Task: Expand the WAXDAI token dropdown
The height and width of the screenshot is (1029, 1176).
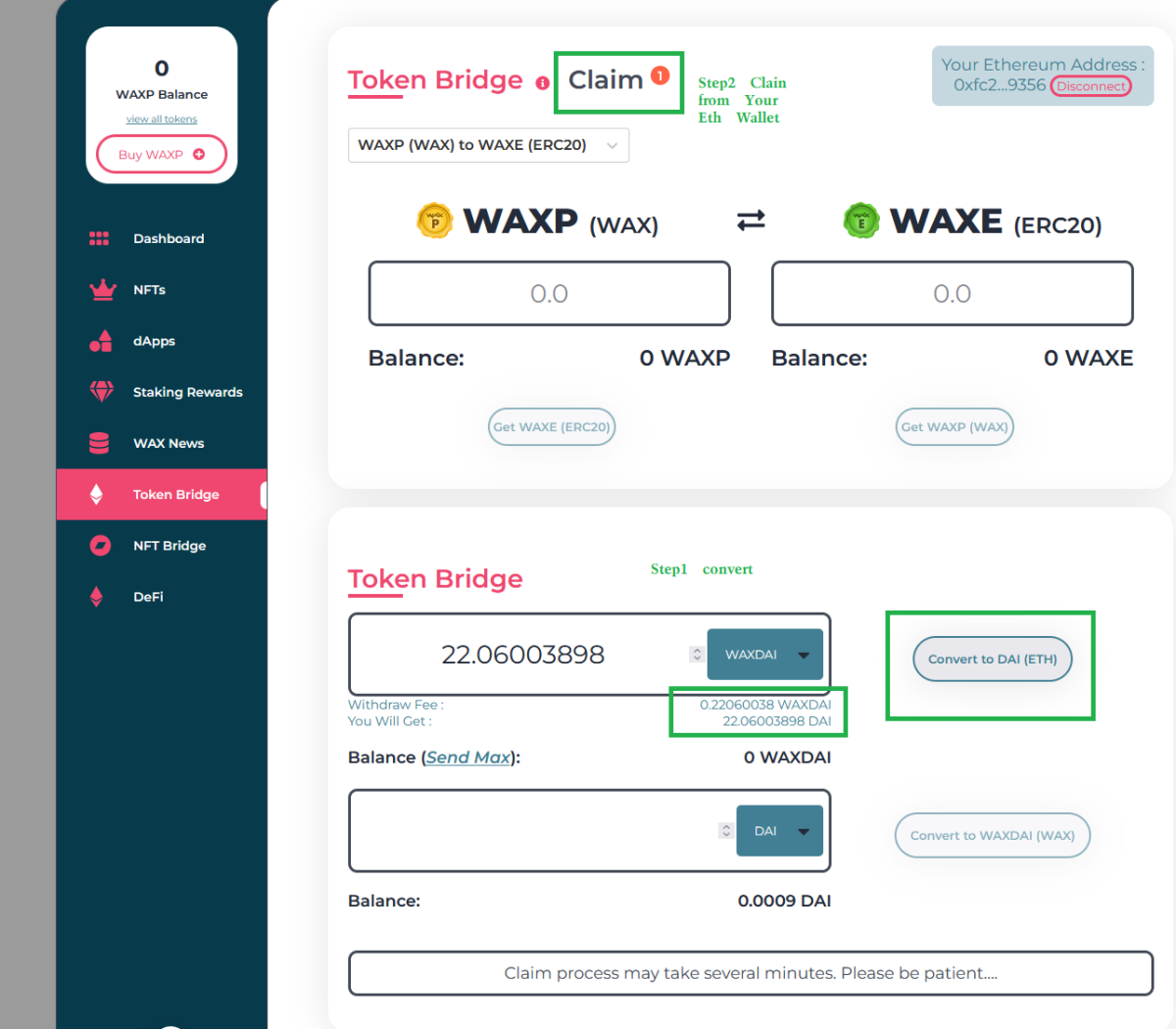Action: click(765, 654)
